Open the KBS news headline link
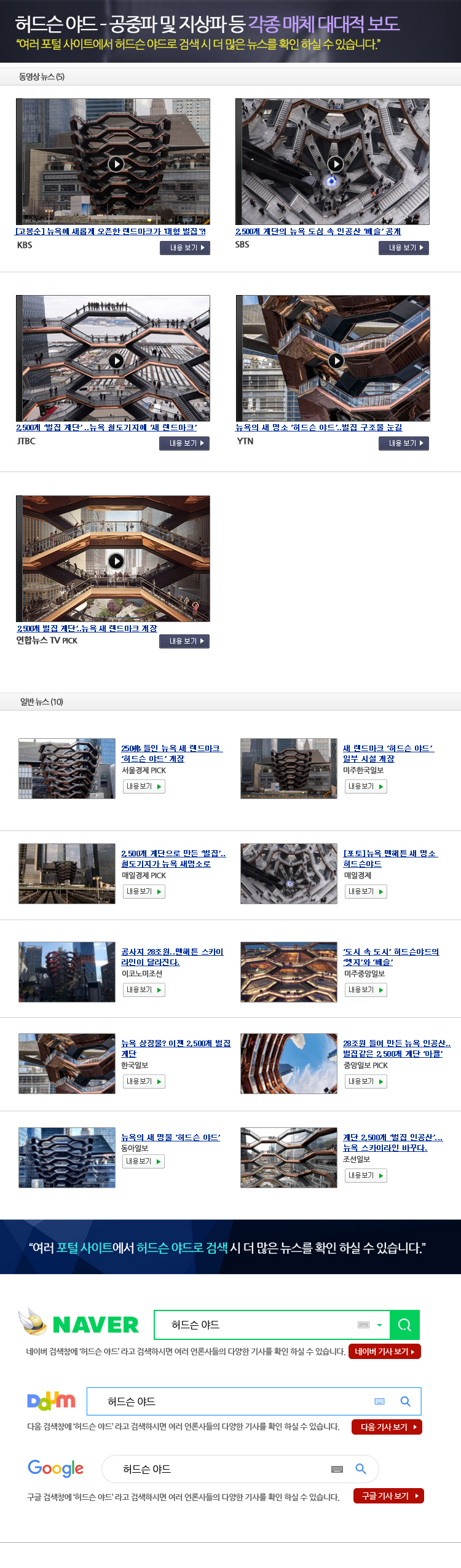 pyautogui.click(x=111, y=231)
